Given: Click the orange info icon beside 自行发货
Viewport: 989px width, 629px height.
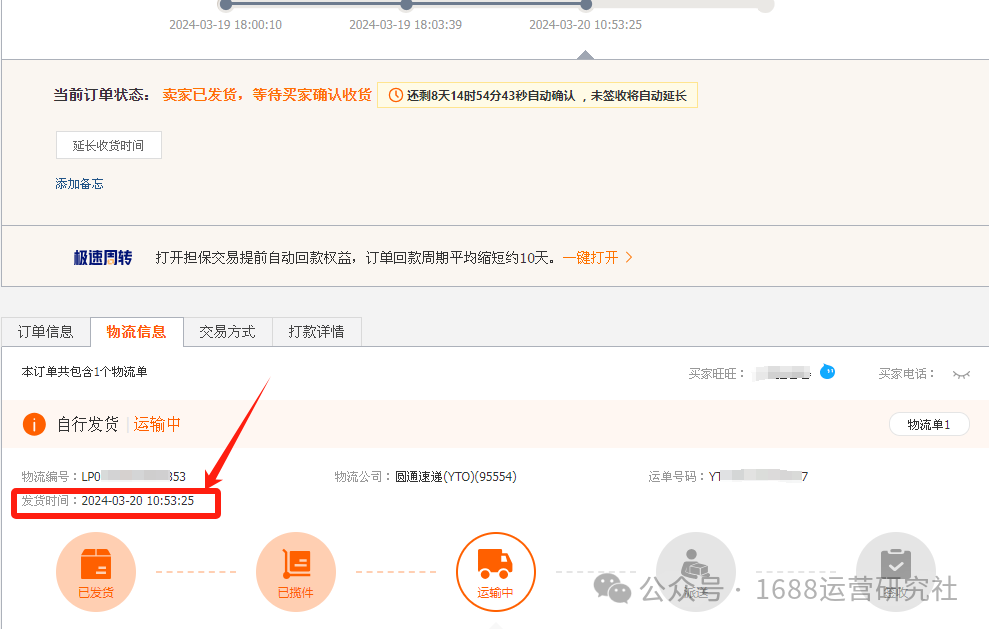Looking at the screenshot, I should pos(34,424).
